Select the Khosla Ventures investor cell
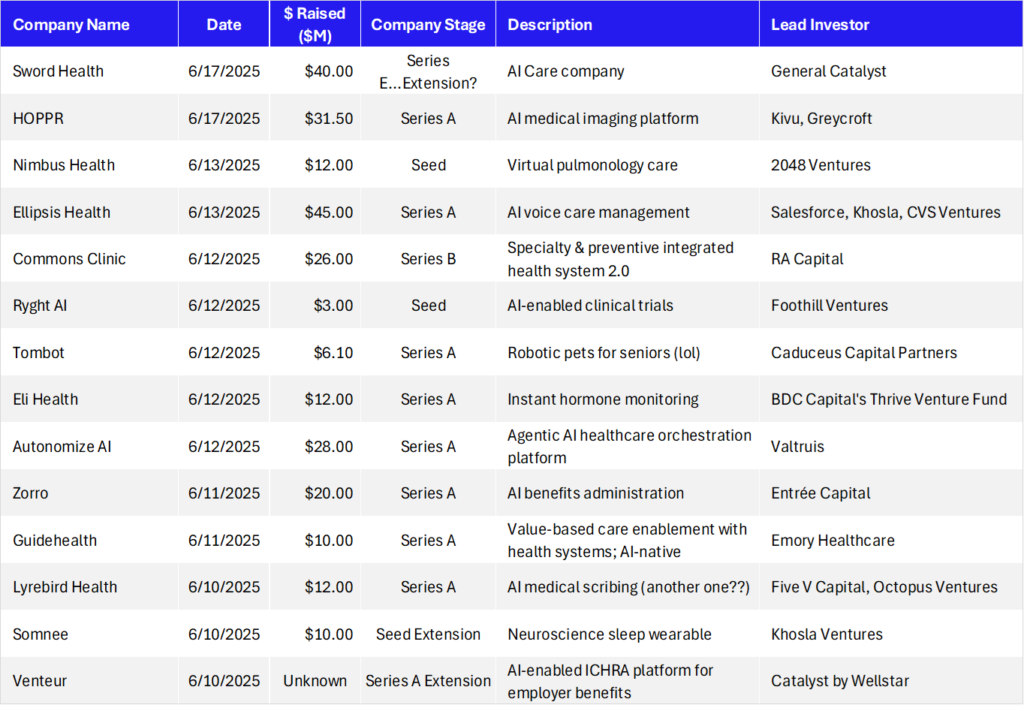Viewport: 1024px width, 705px height. pyautogui.click(x=891, y=634)
